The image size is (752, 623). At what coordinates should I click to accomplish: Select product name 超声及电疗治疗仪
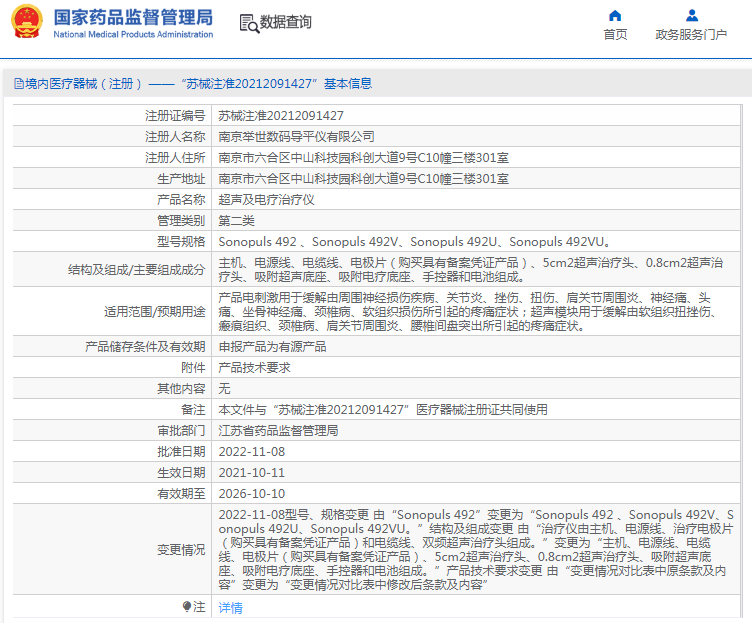pos(266,200)
